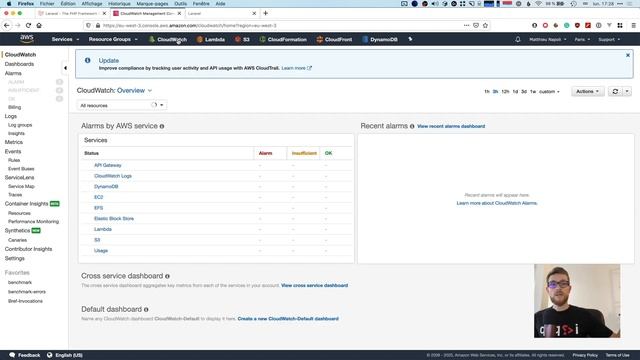Click Learn more about CloudWatch Alarms
640x360 pixels.
click(497, 203)
